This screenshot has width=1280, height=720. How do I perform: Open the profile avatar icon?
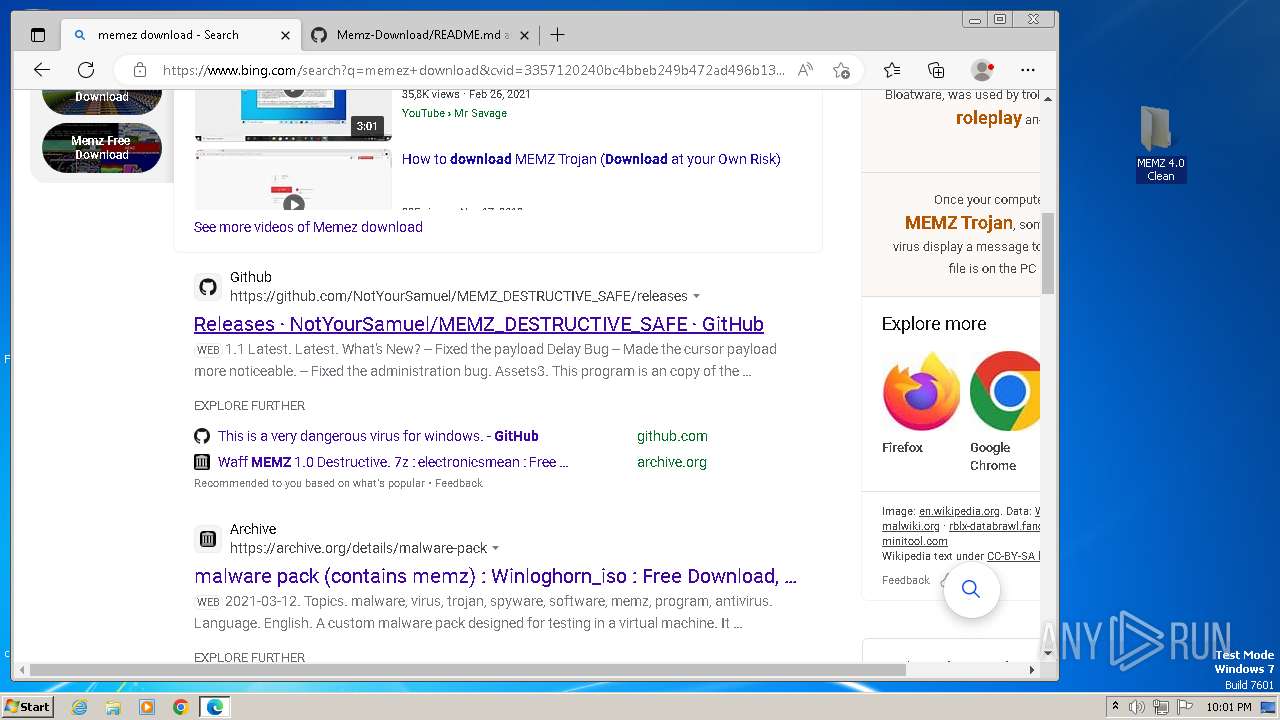coord(982,70)
